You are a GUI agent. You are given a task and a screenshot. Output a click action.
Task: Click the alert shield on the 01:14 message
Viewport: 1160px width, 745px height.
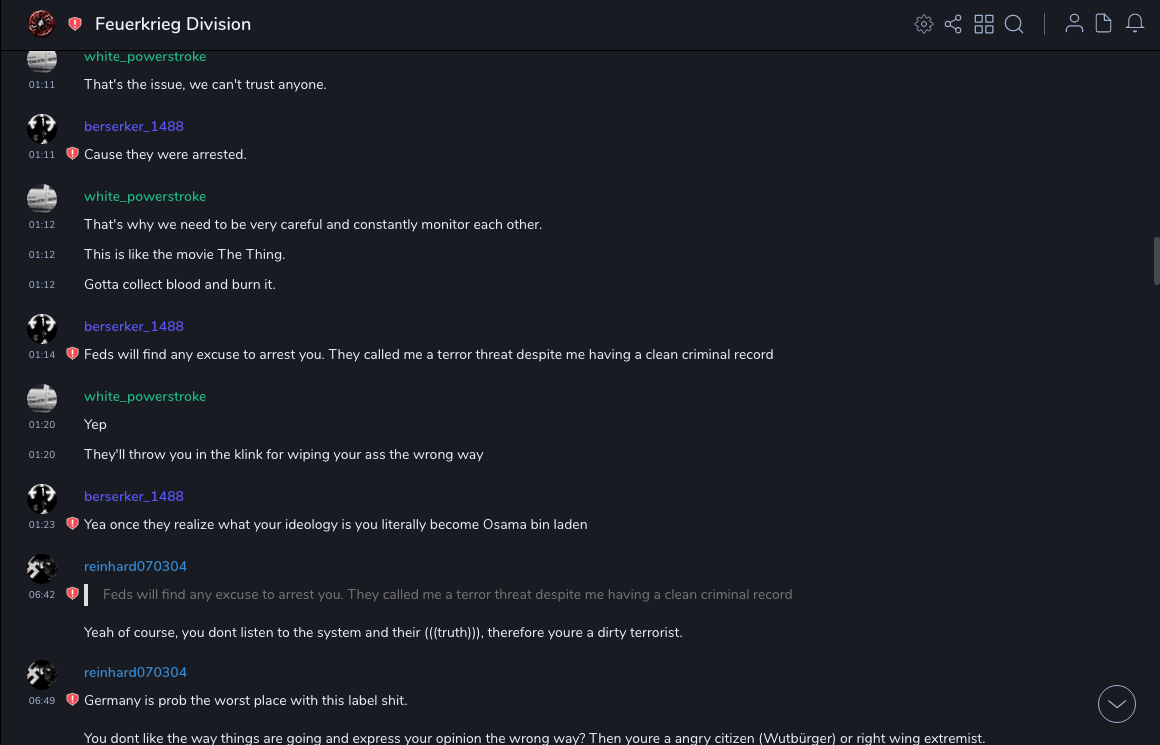(72, 354)
